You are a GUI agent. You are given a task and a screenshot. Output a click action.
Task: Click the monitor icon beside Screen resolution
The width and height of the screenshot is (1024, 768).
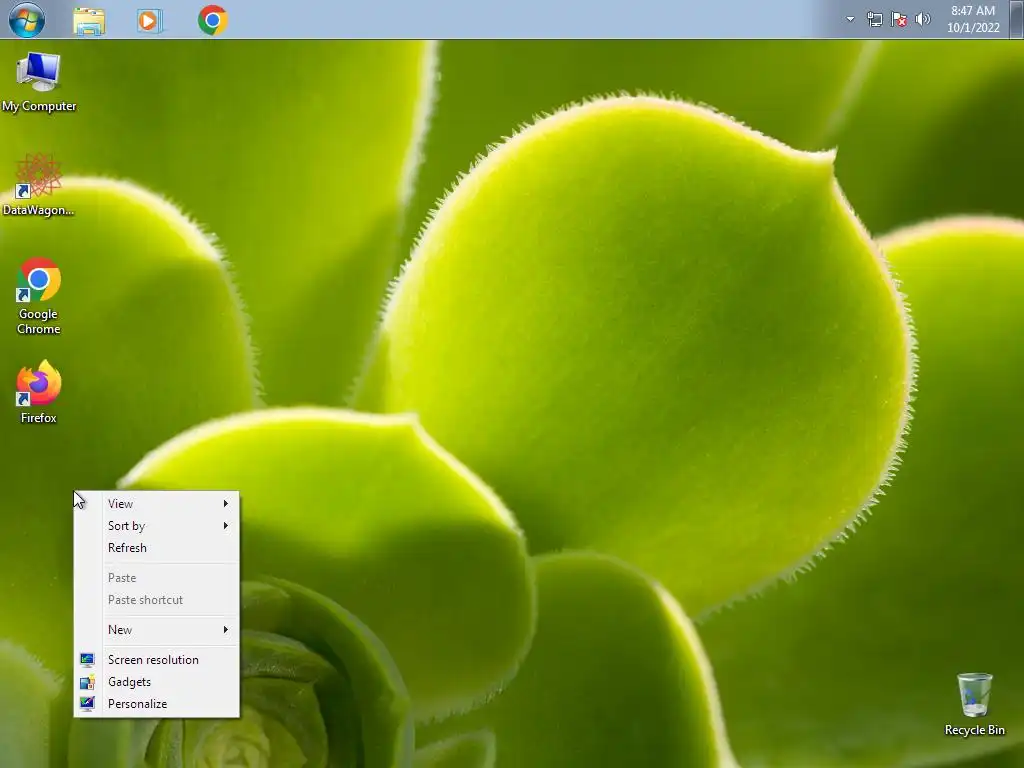tap(87, 660)
